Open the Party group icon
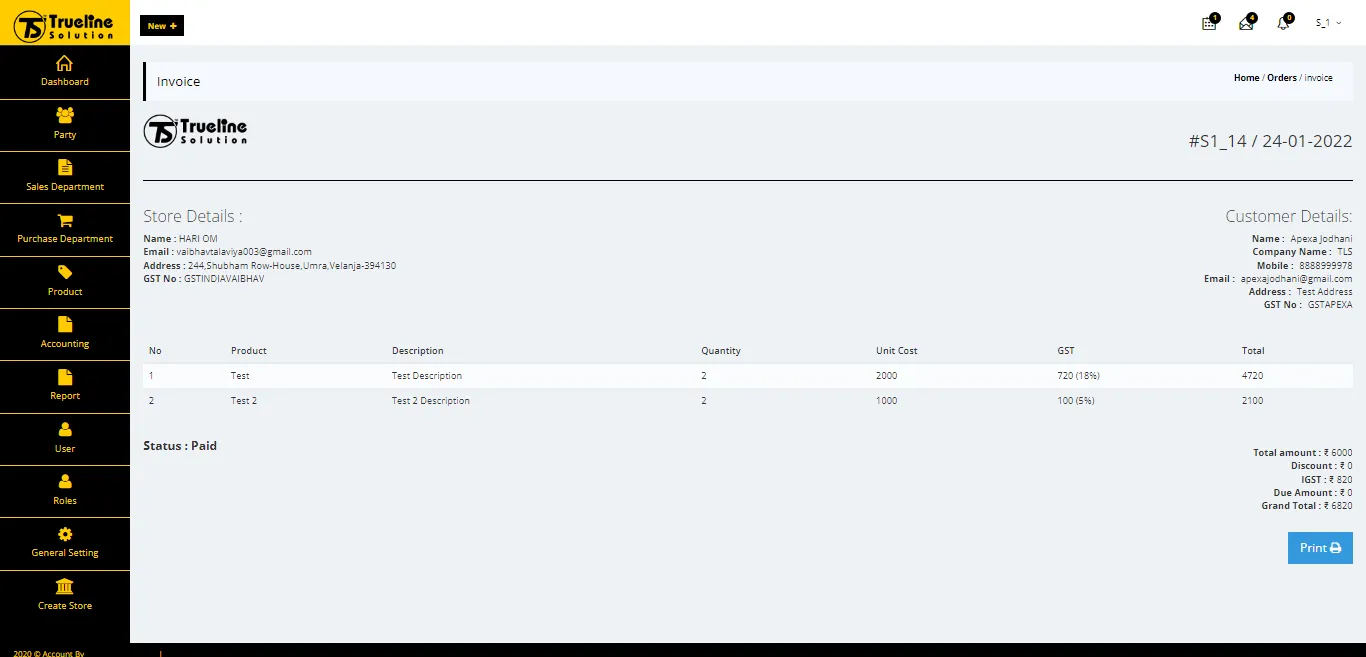1366x657 pixels. [65, 115]
